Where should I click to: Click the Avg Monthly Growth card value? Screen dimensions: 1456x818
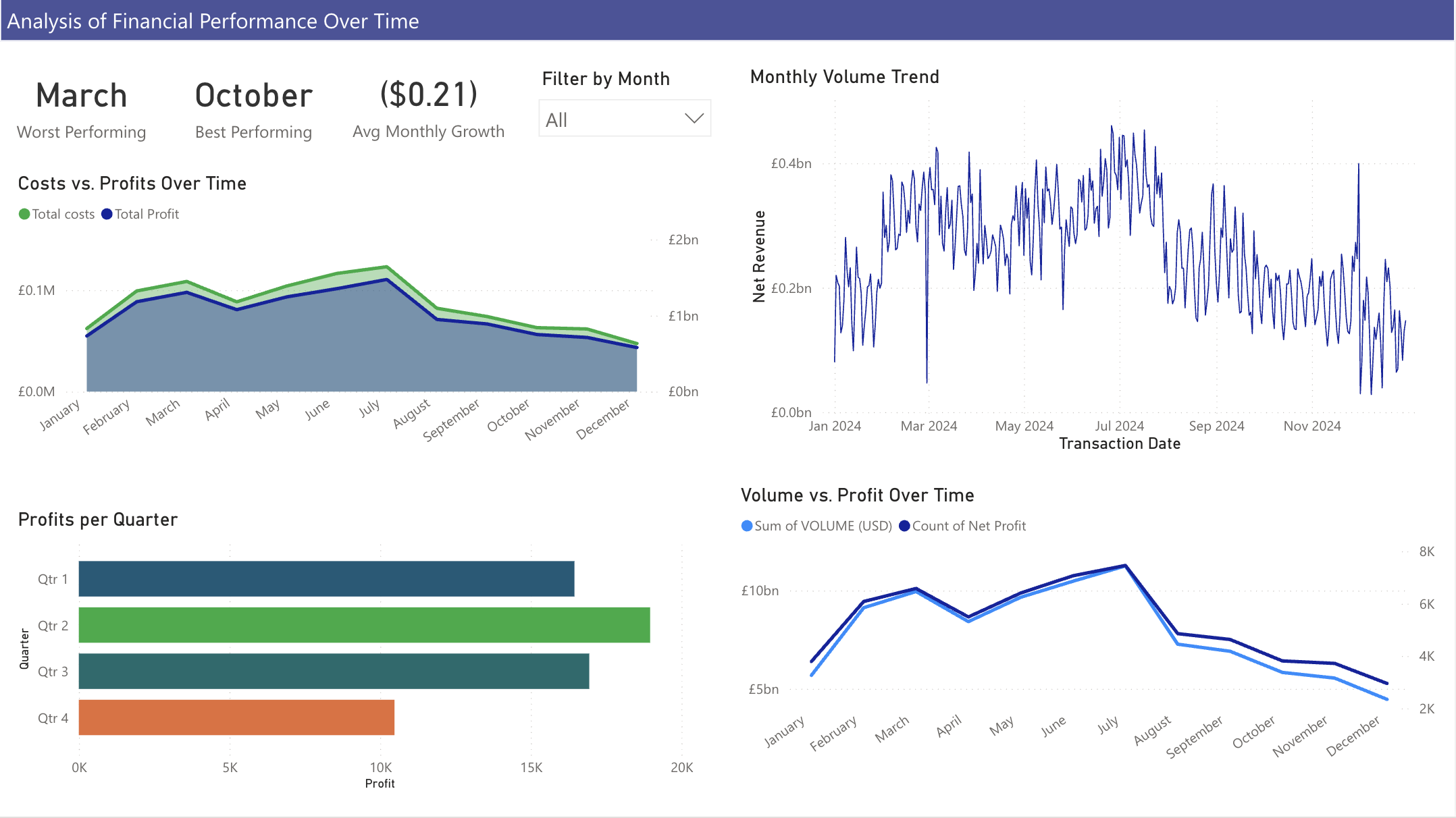coord(428,95)
